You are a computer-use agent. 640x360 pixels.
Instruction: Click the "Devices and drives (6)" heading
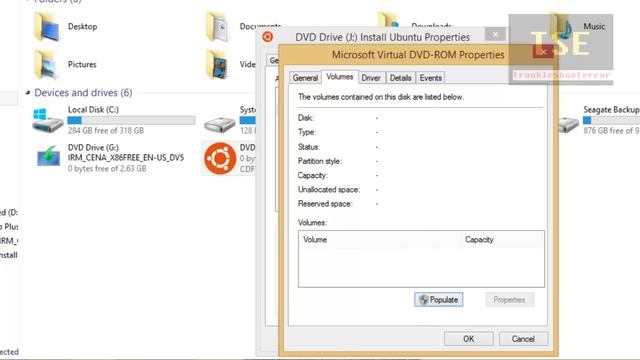click(83, 93)
